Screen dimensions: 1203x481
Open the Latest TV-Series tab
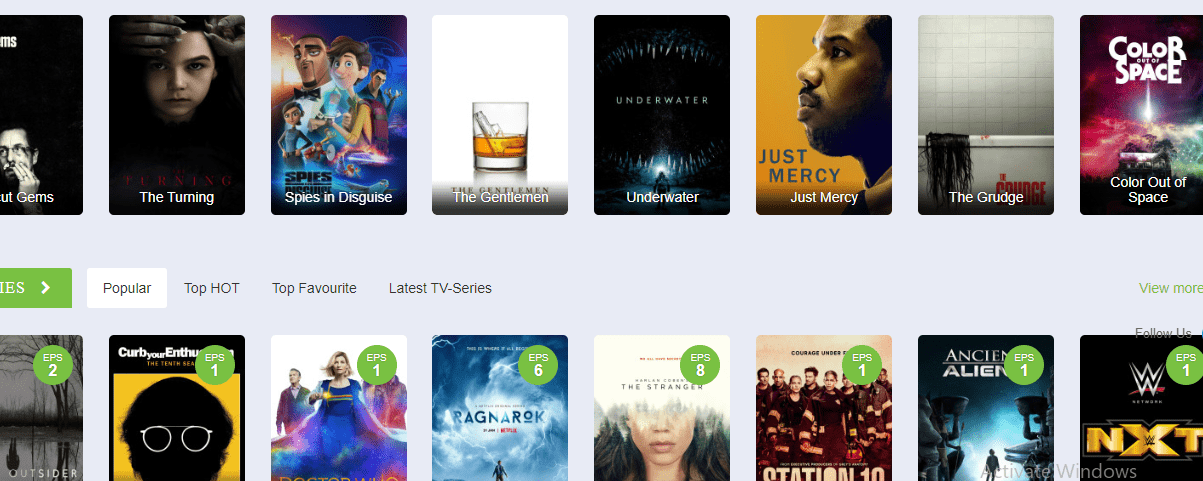pyautogui.click(x=440, y=288)
